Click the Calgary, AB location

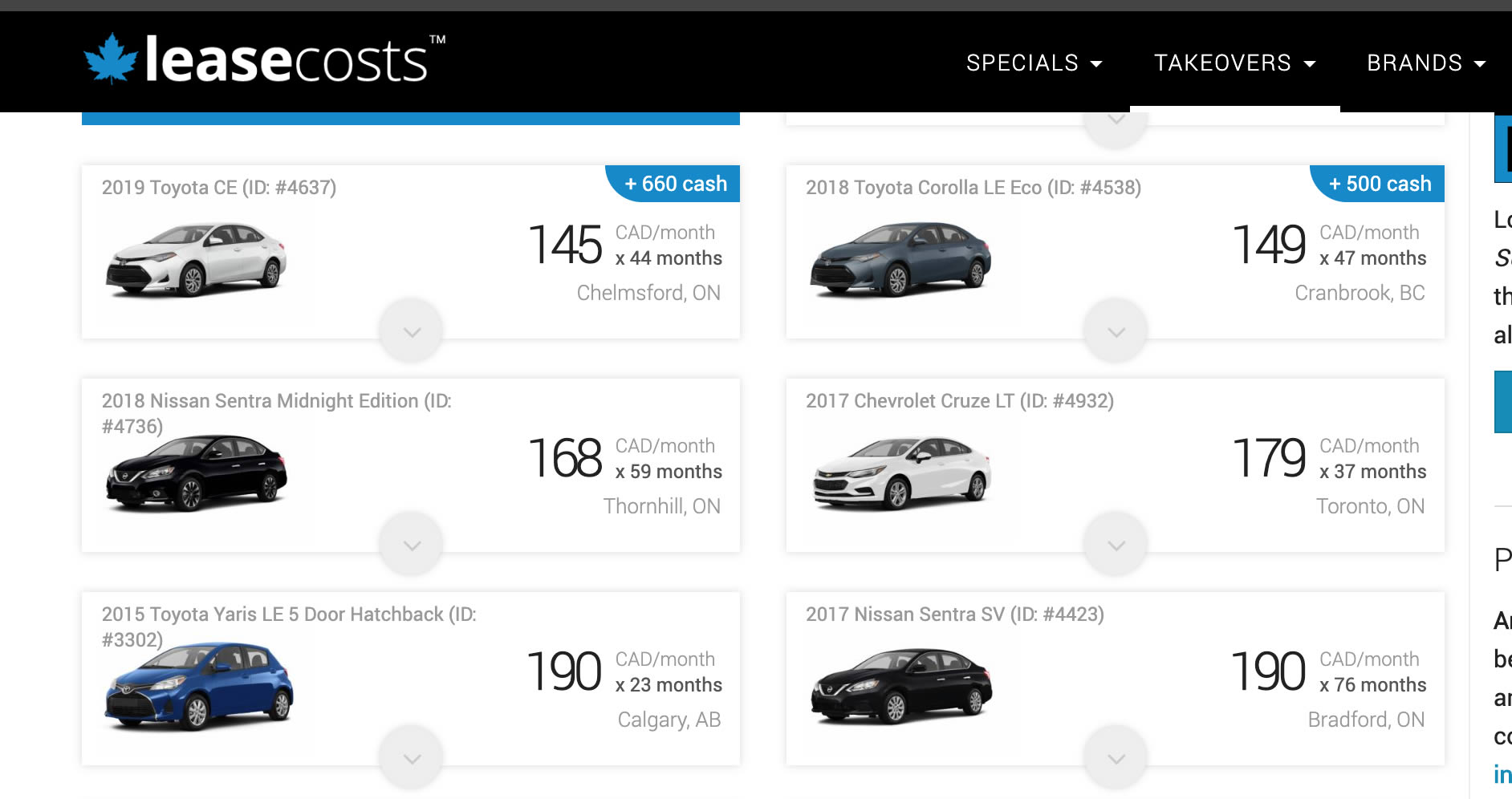(669, 720)
